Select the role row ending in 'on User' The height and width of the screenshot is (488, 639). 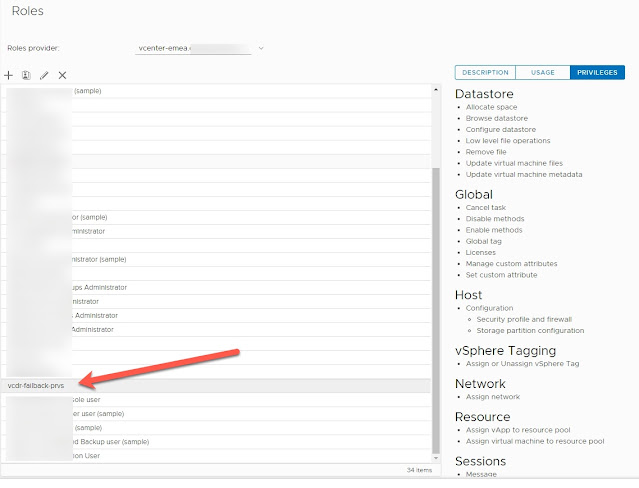[216, 456]
